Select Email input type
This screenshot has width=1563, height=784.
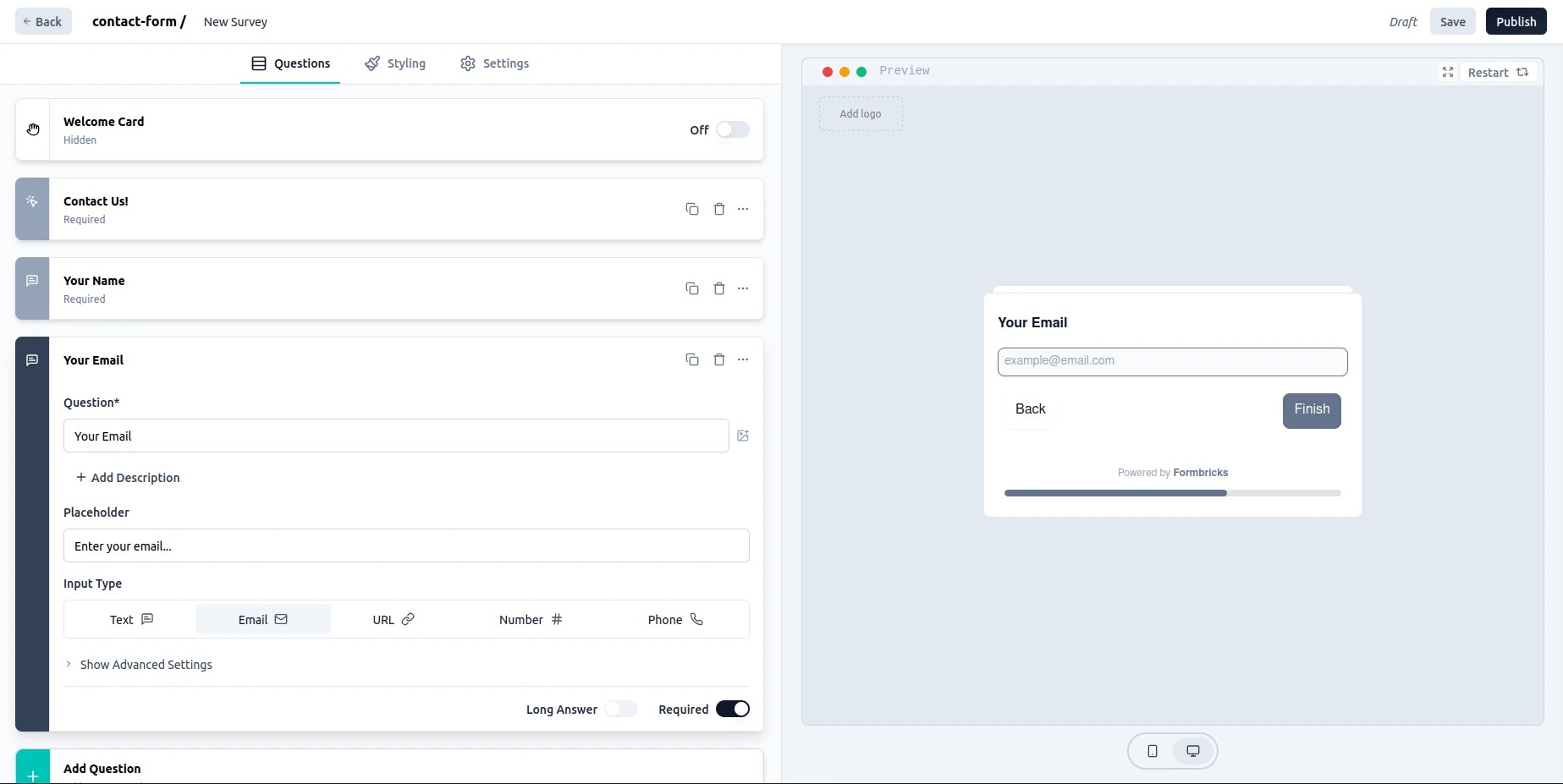263,619
